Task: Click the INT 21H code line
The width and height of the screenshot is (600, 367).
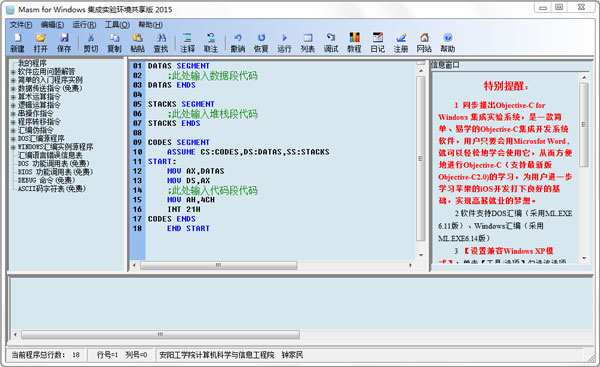Action: tap(184, 209)
